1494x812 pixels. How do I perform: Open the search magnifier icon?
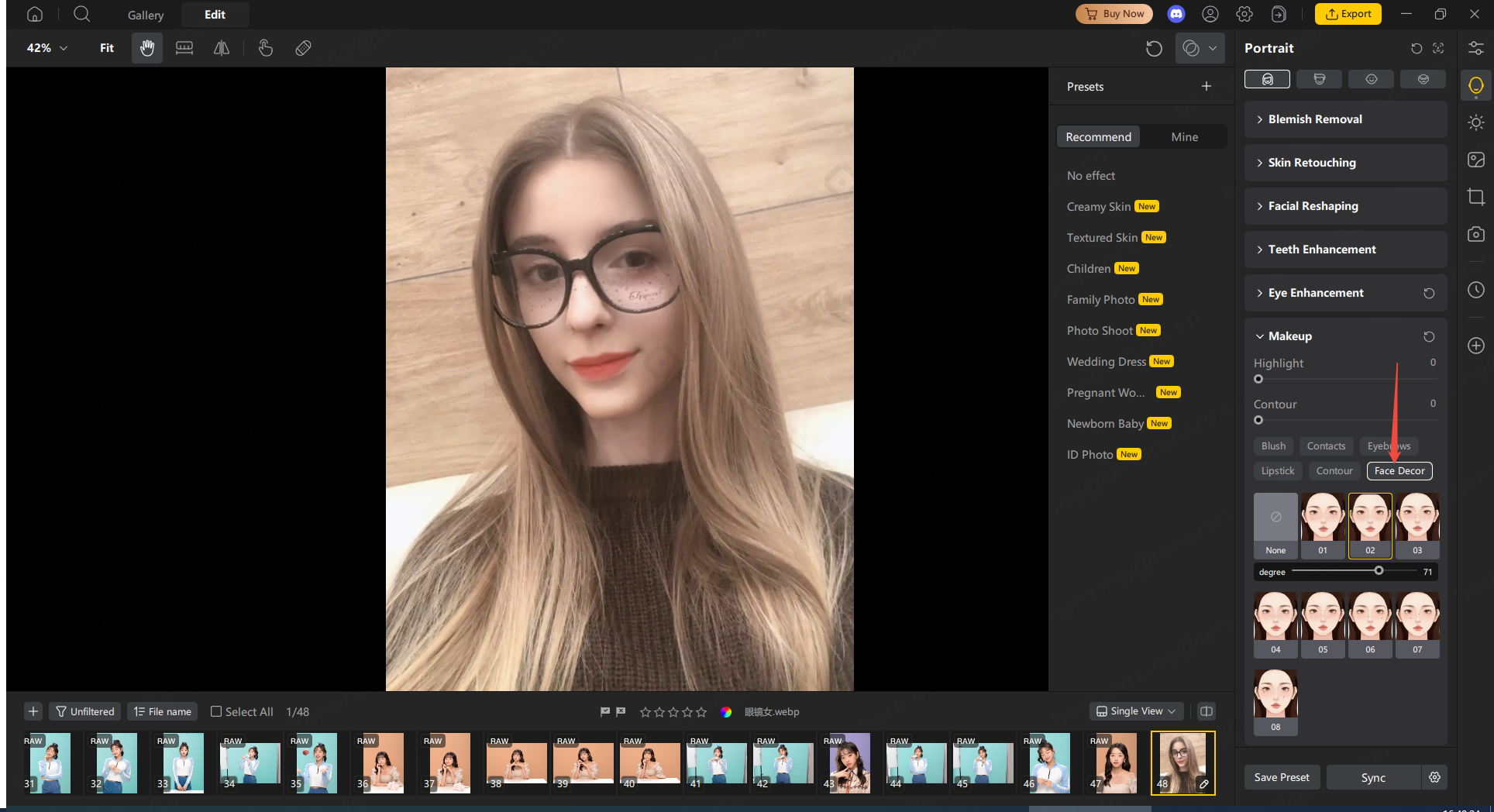tap(82, 14)
